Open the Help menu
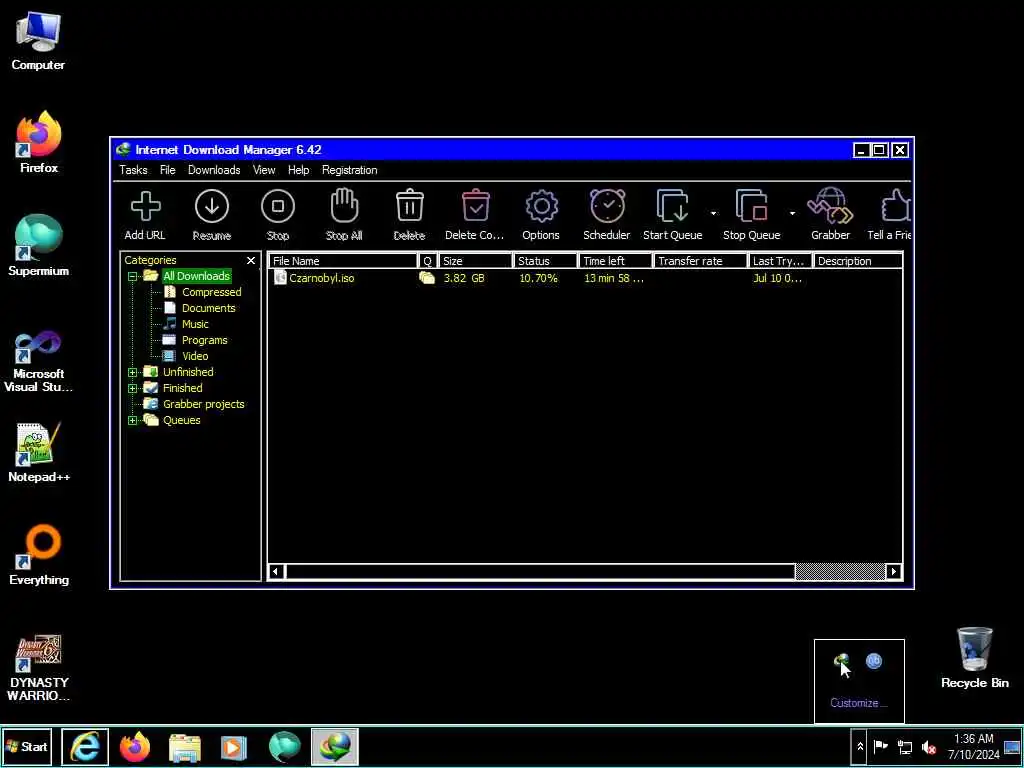Screen dimensions: 1024x768 click(x=298, y=170)
